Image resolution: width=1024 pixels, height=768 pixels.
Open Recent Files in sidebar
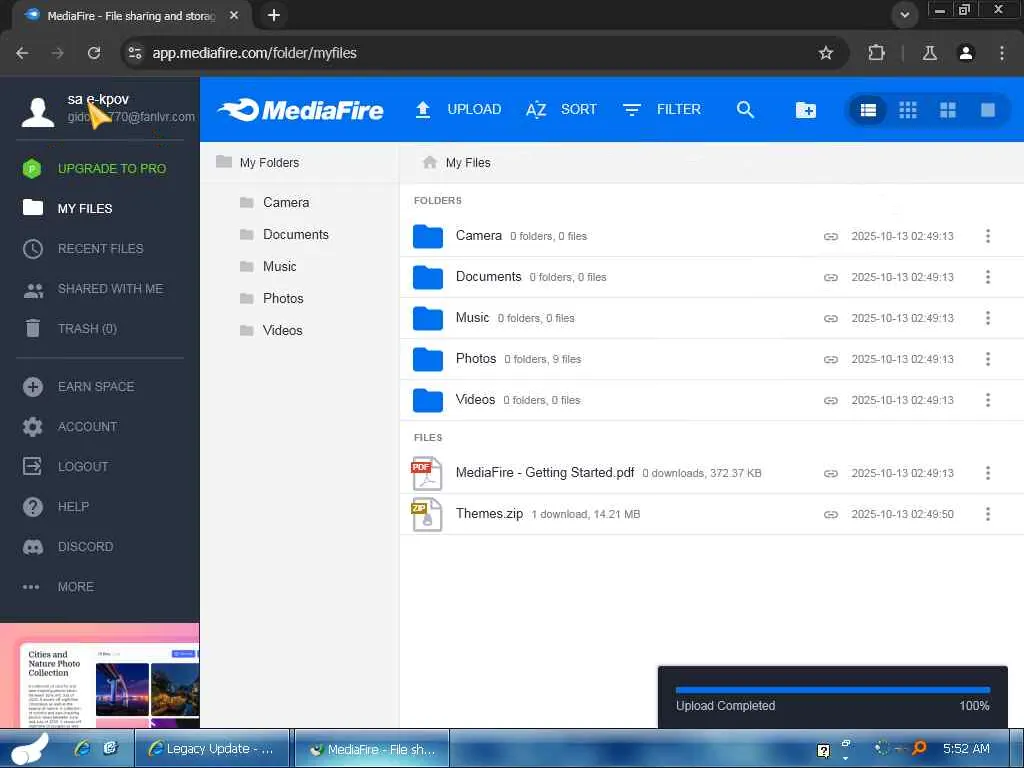click(x=83, y=249)
